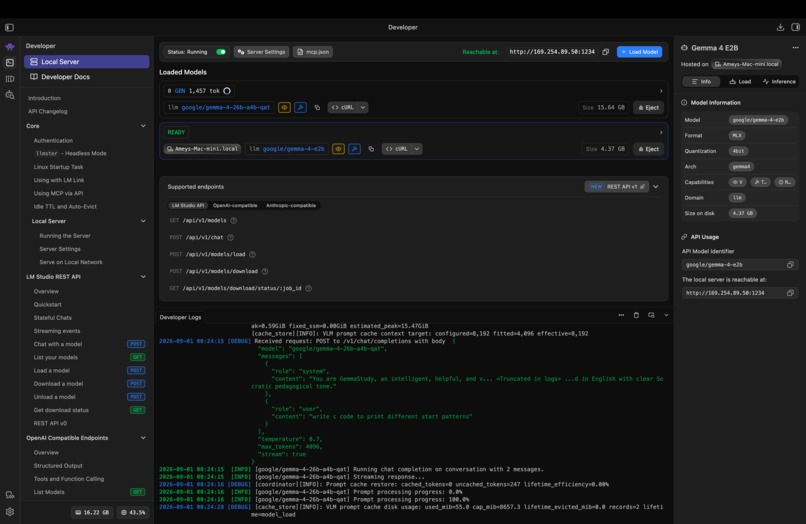Click tool-use wrench badge for gemma-4-e2b
806x524 pixels.
click(x=355, y=149)
